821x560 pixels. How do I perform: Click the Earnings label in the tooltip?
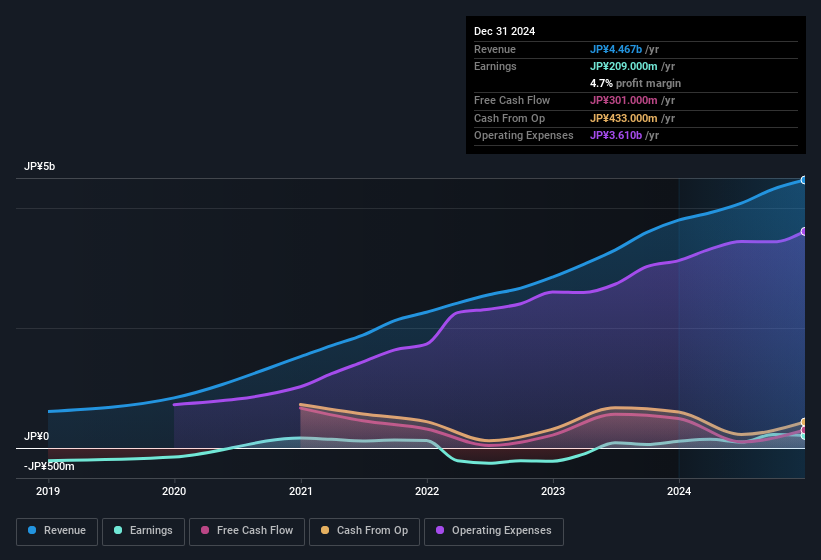(x=495, y=66)
